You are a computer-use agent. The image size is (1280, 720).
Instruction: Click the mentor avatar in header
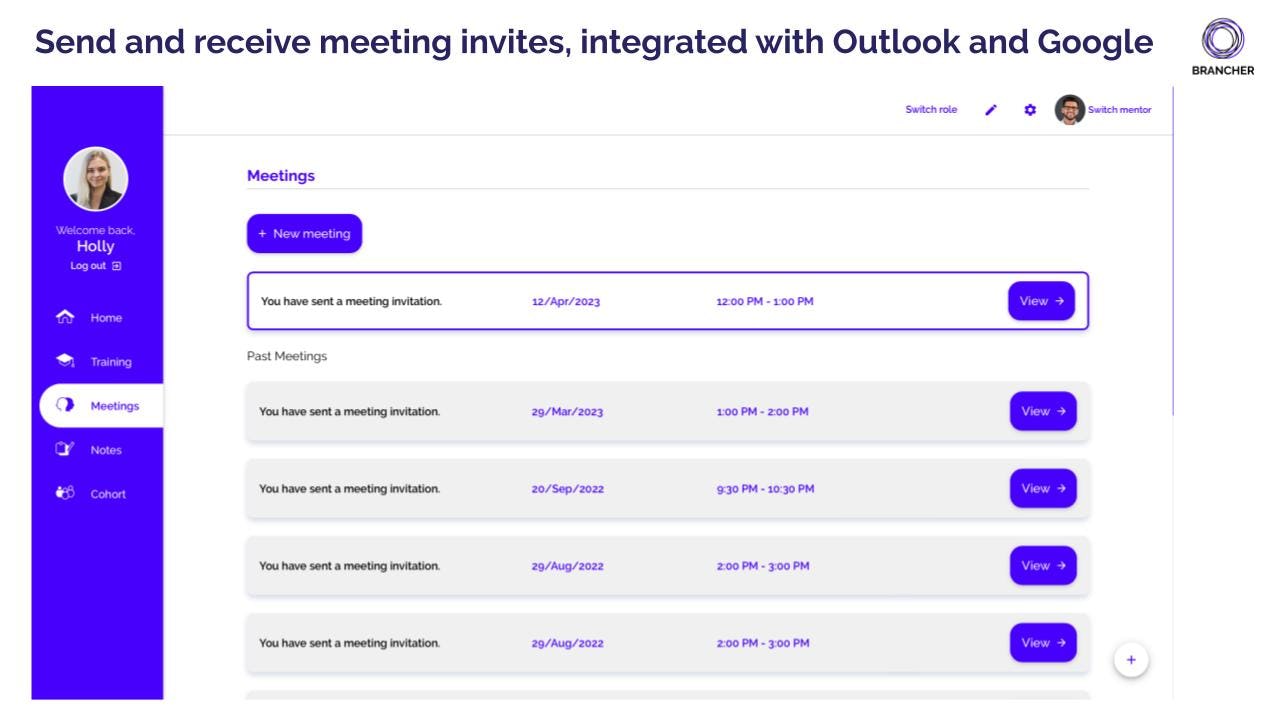tap(1069, 110)
